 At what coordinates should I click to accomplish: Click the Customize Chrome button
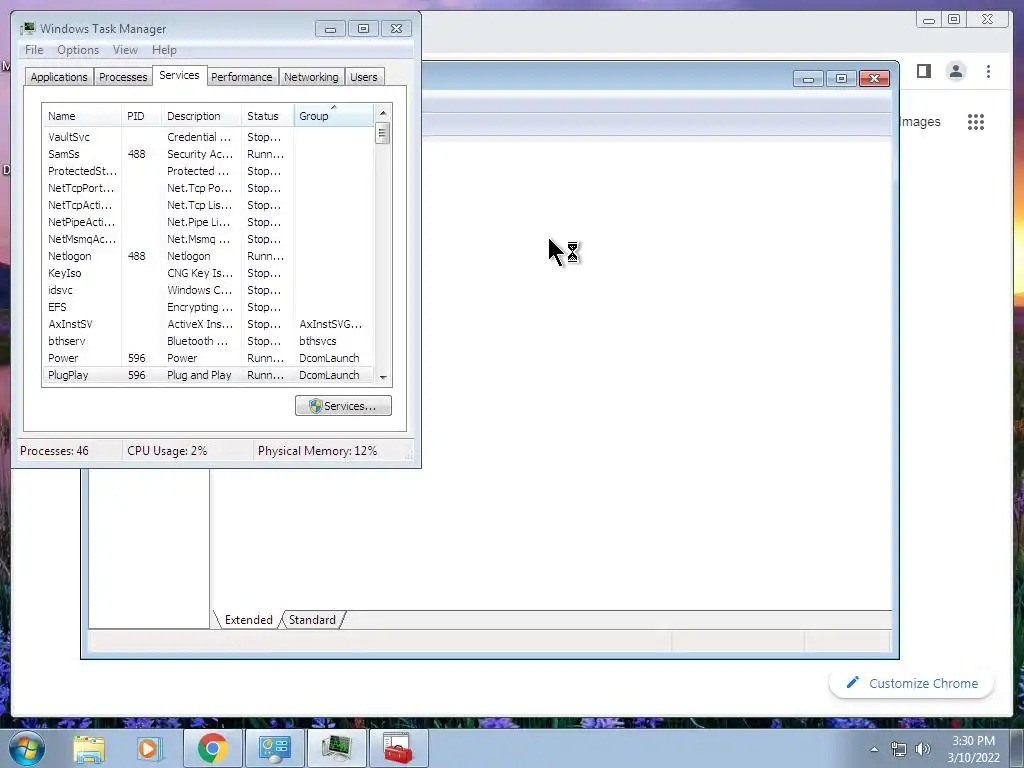coord(912,684)
